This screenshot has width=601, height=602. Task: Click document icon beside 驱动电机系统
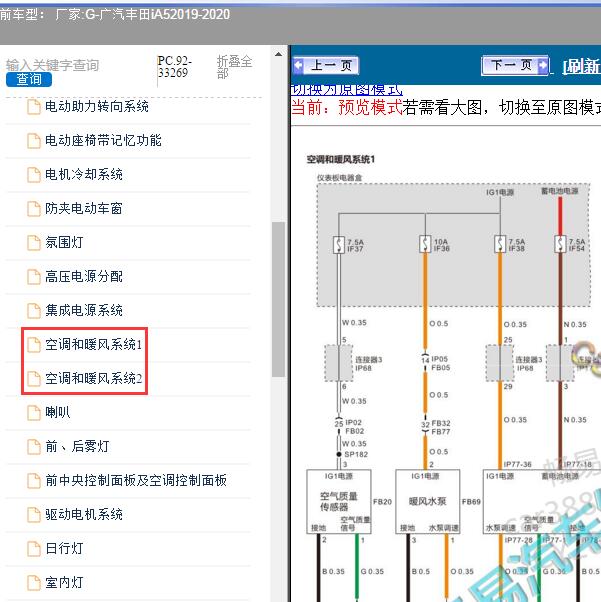click(34, 514)
